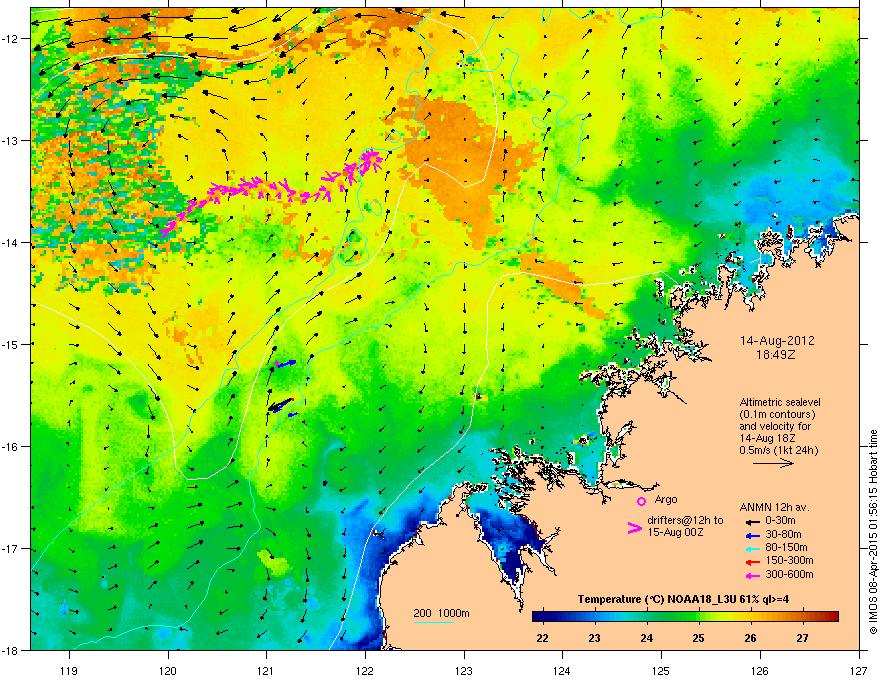Click the vertical IMOS copyright timestamp text
This screenshot has height=680, width=880.
(873, 532)
